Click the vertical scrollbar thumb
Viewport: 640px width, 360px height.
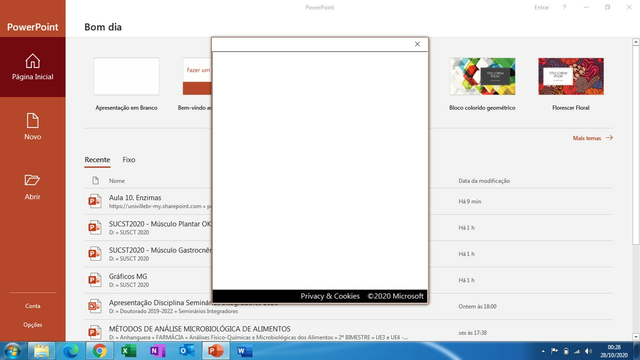click(636, 145)
